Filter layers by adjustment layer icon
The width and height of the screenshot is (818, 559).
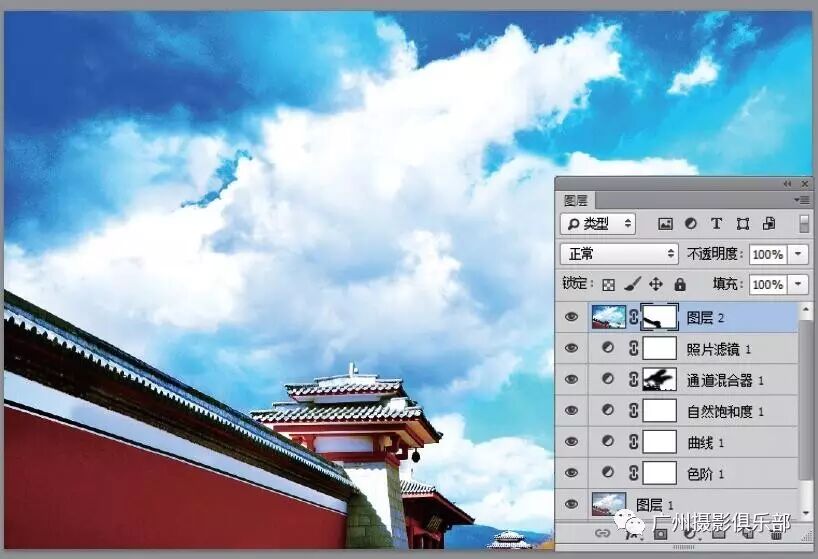click(x=691, y=224)
